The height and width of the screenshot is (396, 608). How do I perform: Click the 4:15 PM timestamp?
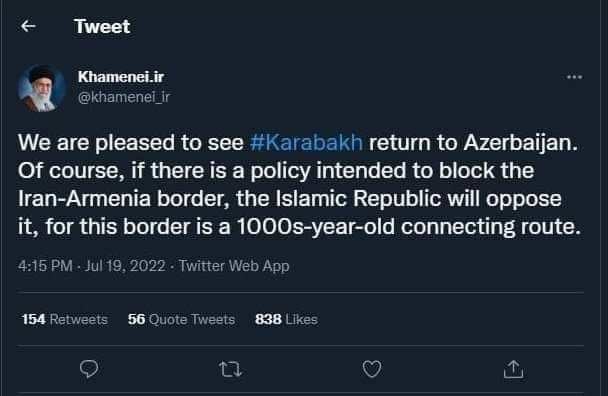tap(45, 266)
